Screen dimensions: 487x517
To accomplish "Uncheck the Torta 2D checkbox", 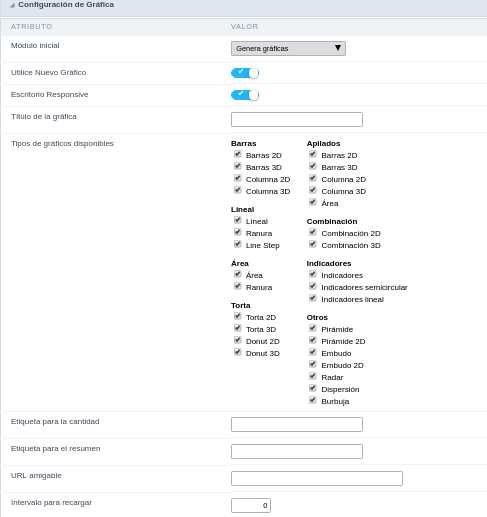I will (x=237, y=316).
